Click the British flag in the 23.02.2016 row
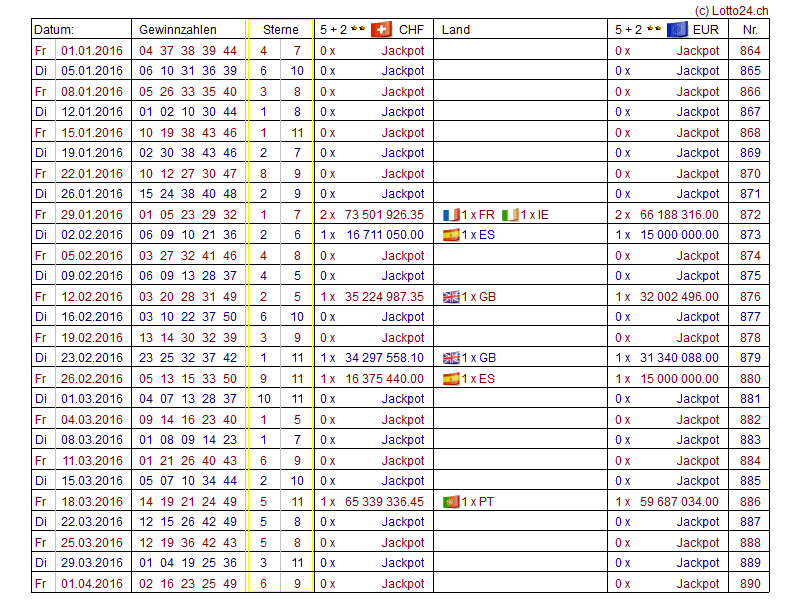This screenshot has width=800, height=600. point(451,358)
